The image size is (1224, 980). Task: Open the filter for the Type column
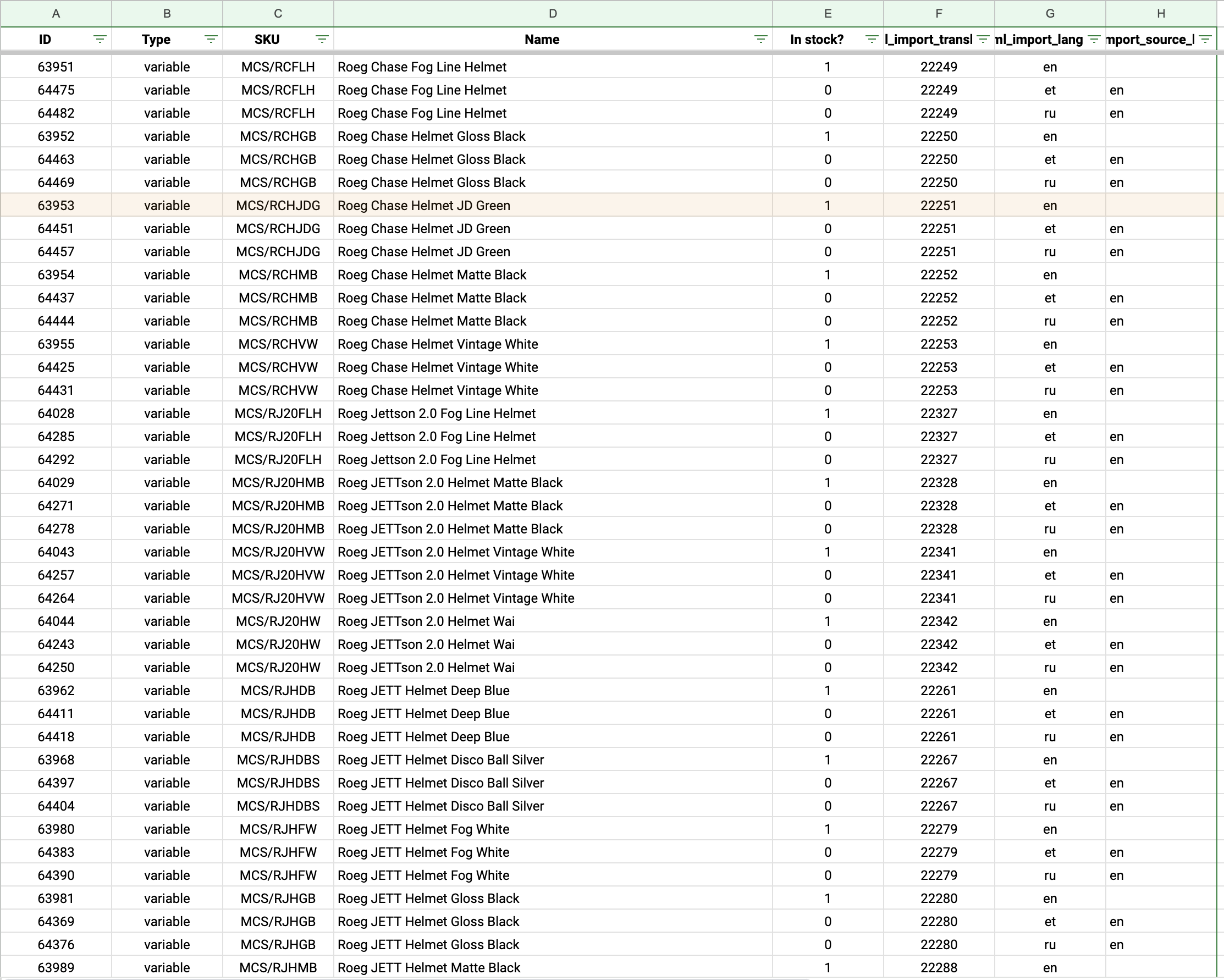click(x=211, y=39)
